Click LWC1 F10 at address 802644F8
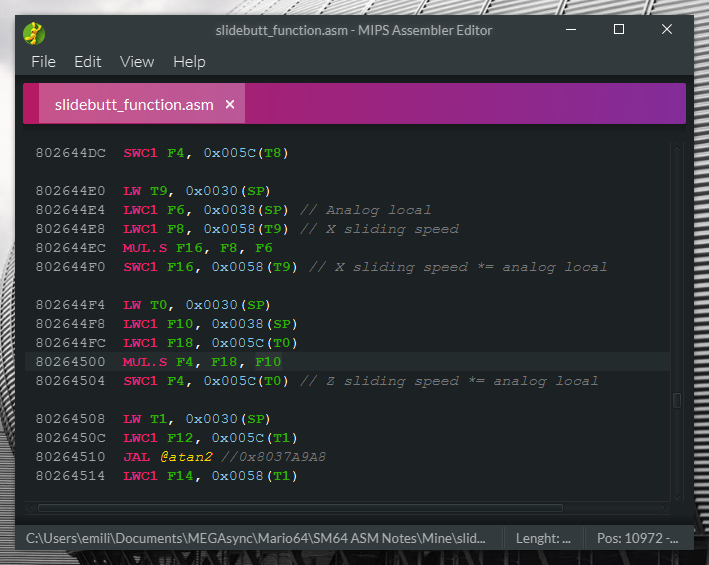This screenshot has height=565, width=709. pos(158,324)
